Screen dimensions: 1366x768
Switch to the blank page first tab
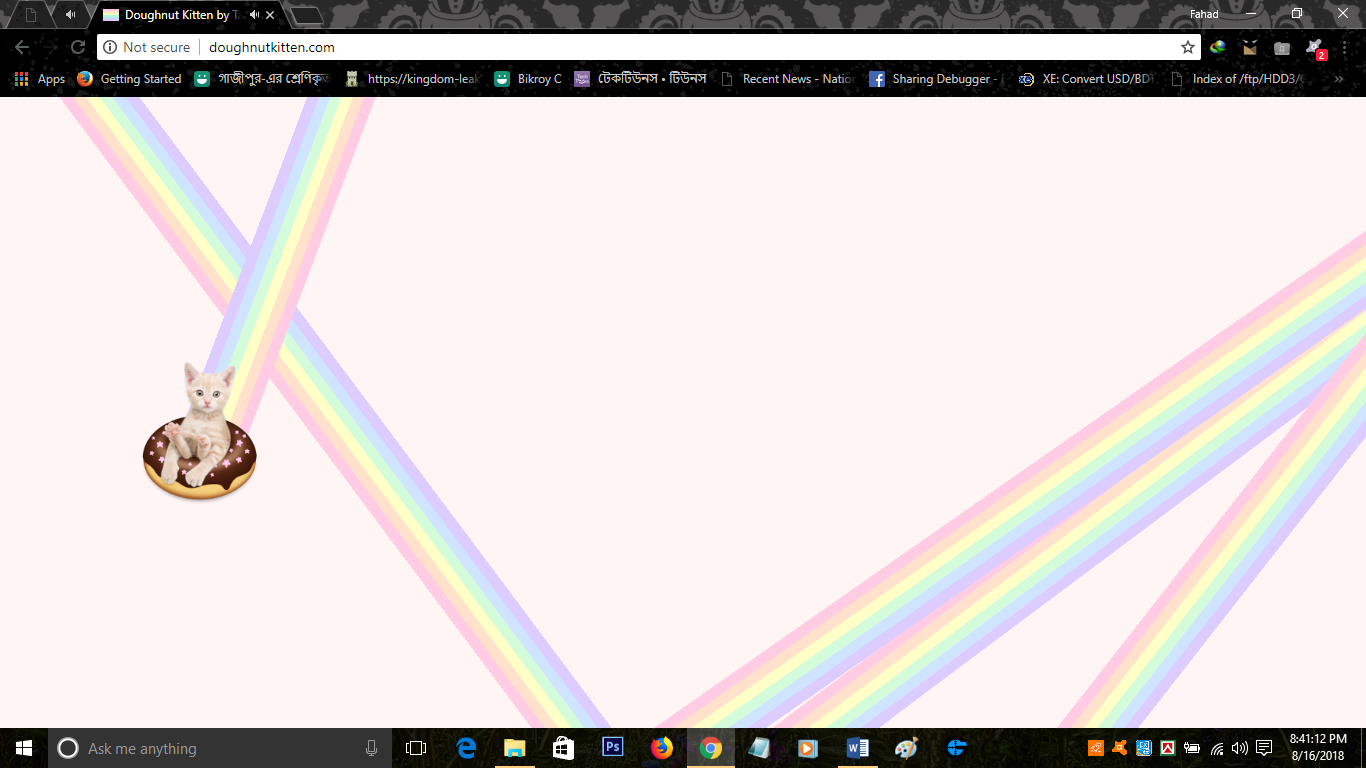pos(30,15)
